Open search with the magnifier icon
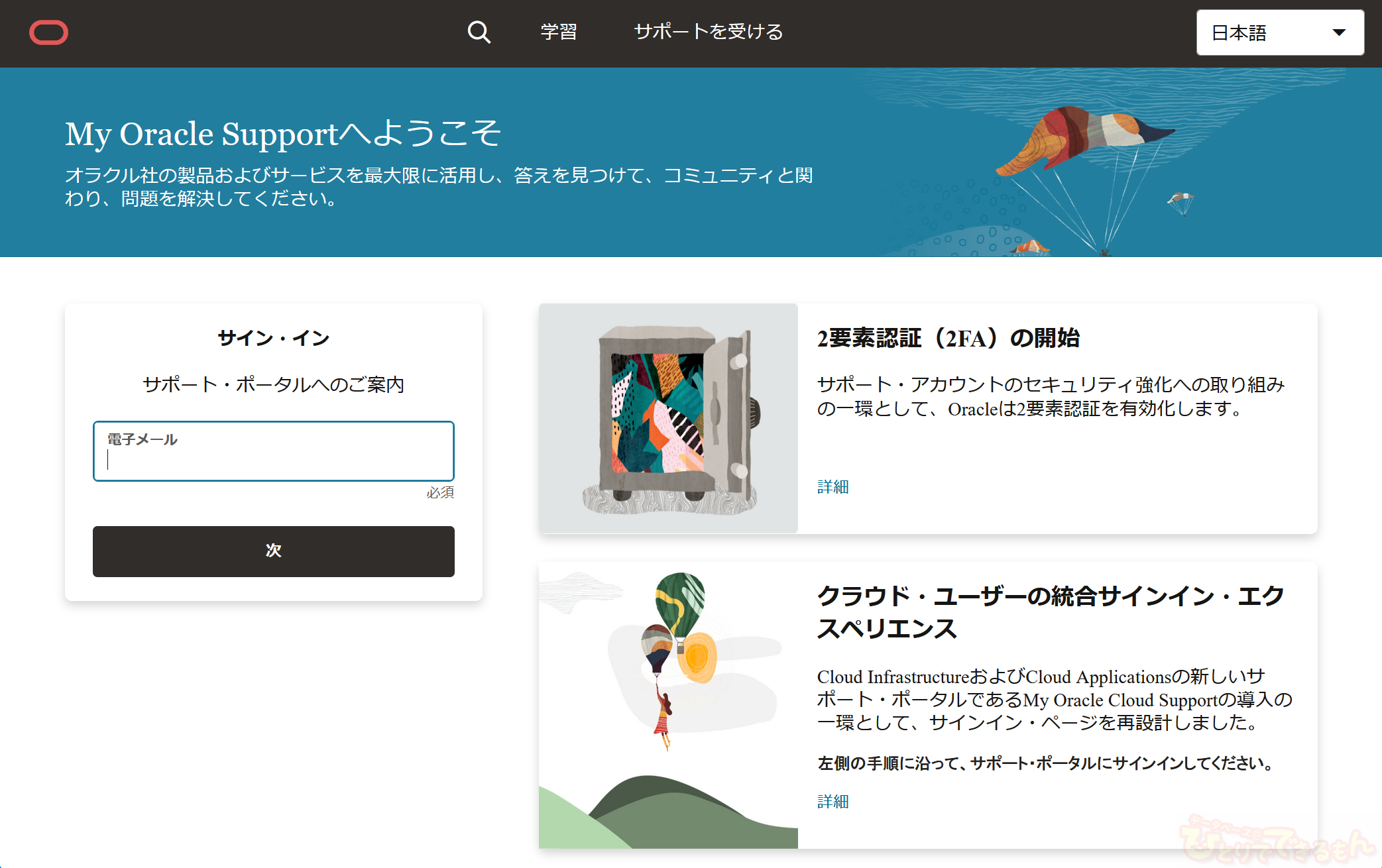Viewport: 1382px width, 868px height. point(479,32)
